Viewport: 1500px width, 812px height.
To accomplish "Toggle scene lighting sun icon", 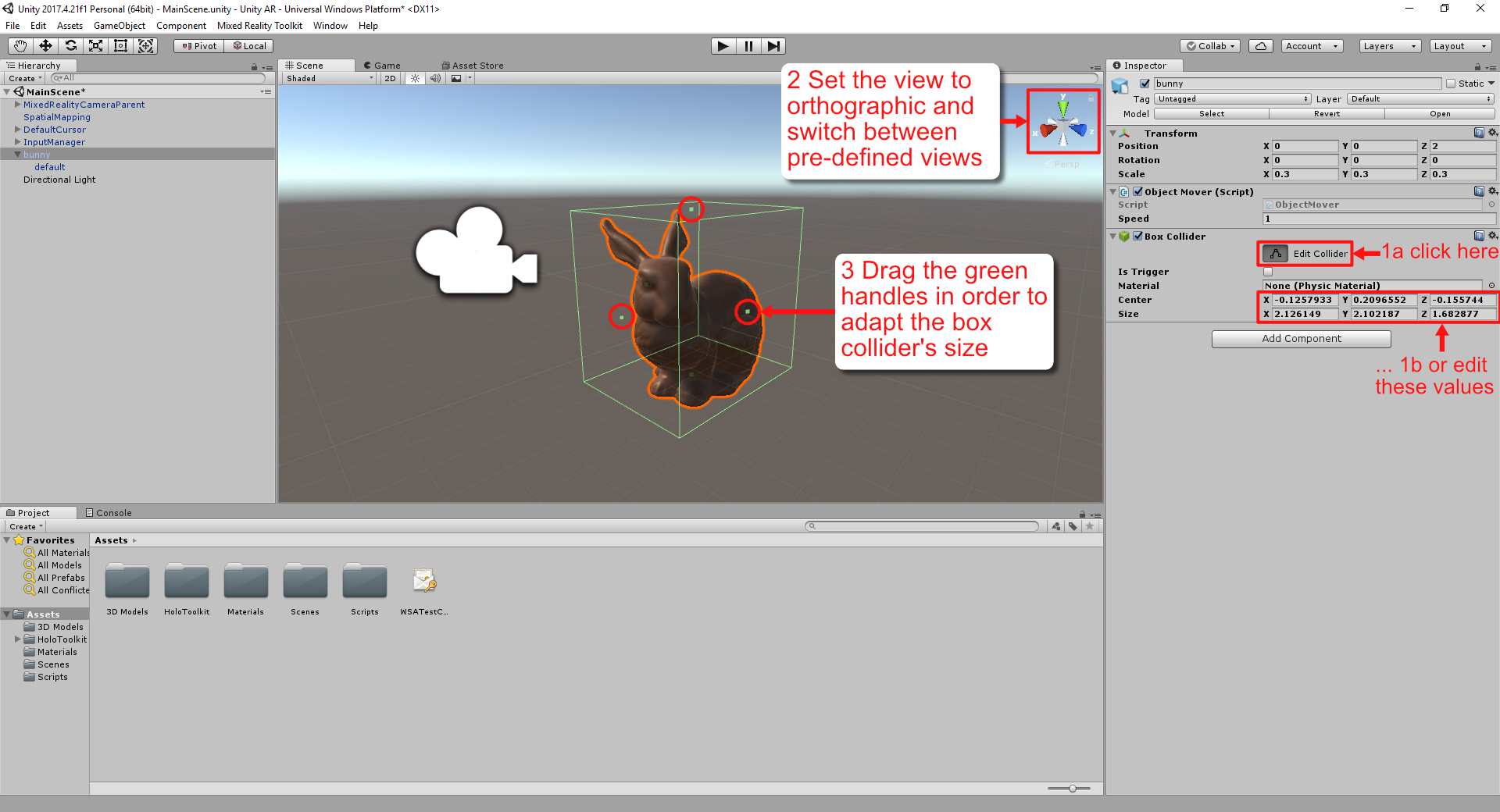I will click(x=415, y=78).
